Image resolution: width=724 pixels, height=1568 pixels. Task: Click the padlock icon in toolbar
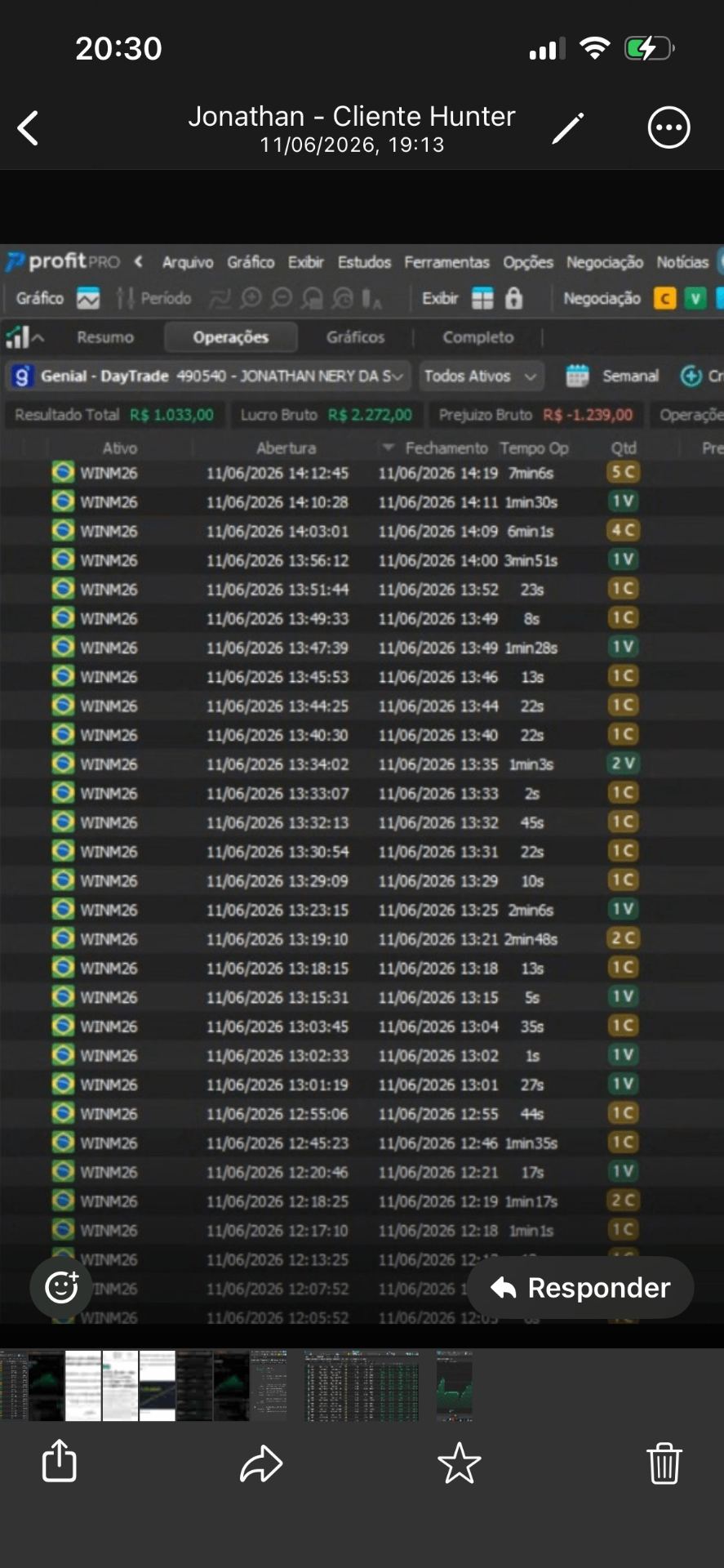pos(513,298)
